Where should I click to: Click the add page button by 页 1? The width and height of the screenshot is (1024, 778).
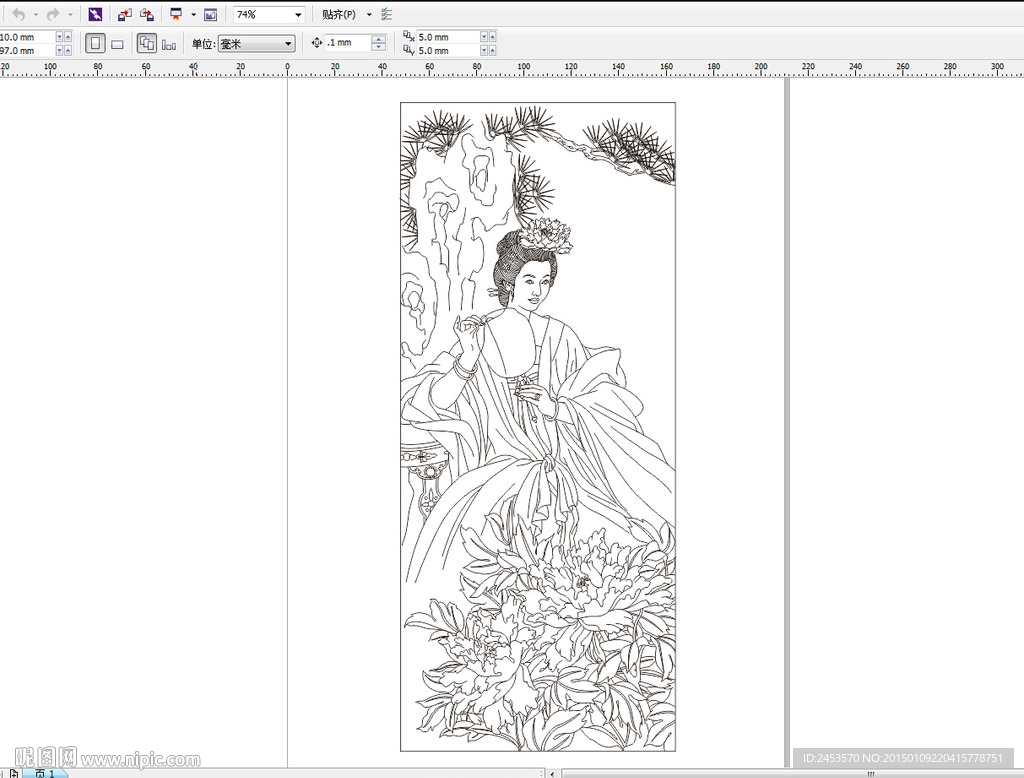point(13,773)
